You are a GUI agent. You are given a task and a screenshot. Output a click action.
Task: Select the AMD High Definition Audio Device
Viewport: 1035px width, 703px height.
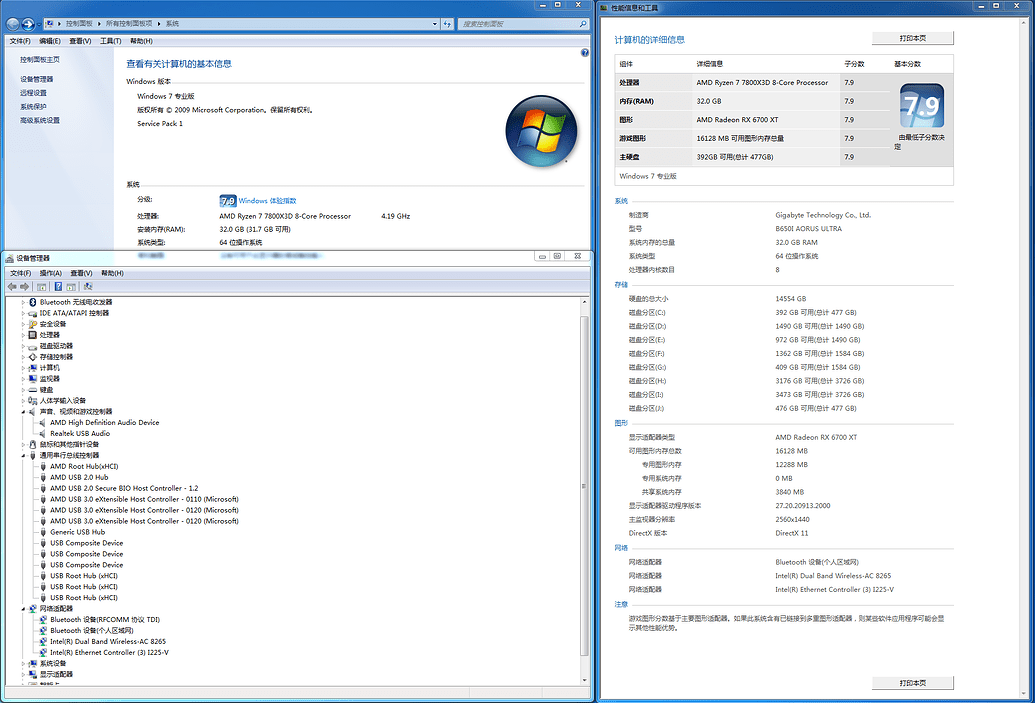point(107,422)
